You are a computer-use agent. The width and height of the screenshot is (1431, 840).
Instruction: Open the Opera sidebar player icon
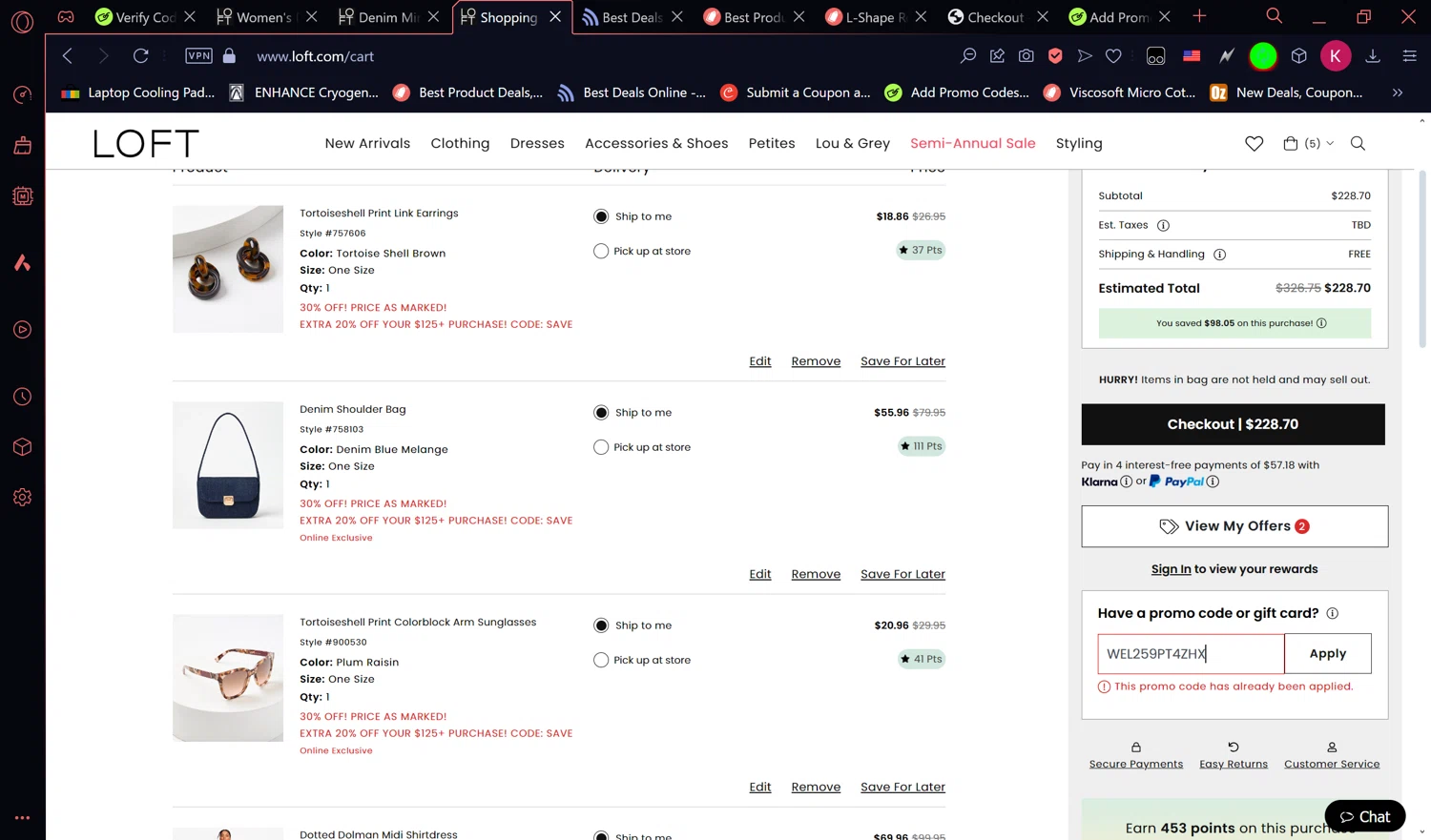[23, 330]
